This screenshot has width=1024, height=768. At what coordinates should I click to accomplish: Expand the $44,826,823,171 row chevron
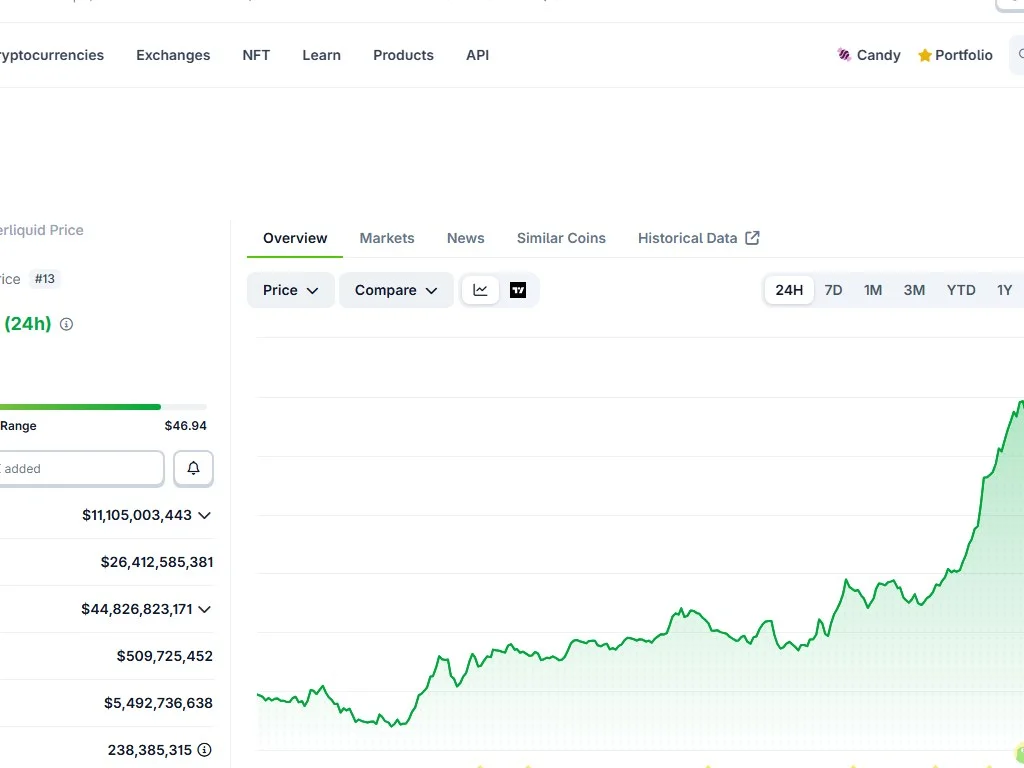tap(204, 609)
